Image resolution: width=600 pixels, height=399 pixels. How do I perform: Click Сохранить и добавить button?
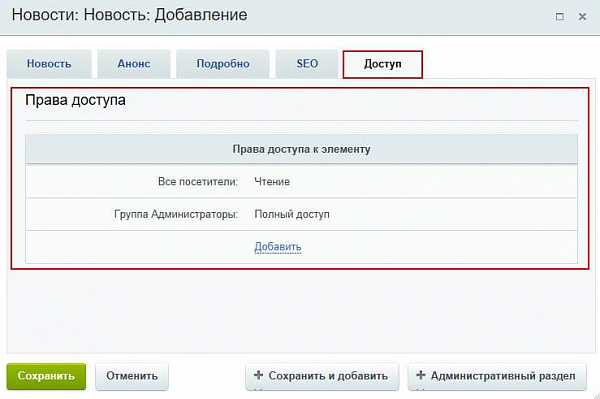click(322, 376)
